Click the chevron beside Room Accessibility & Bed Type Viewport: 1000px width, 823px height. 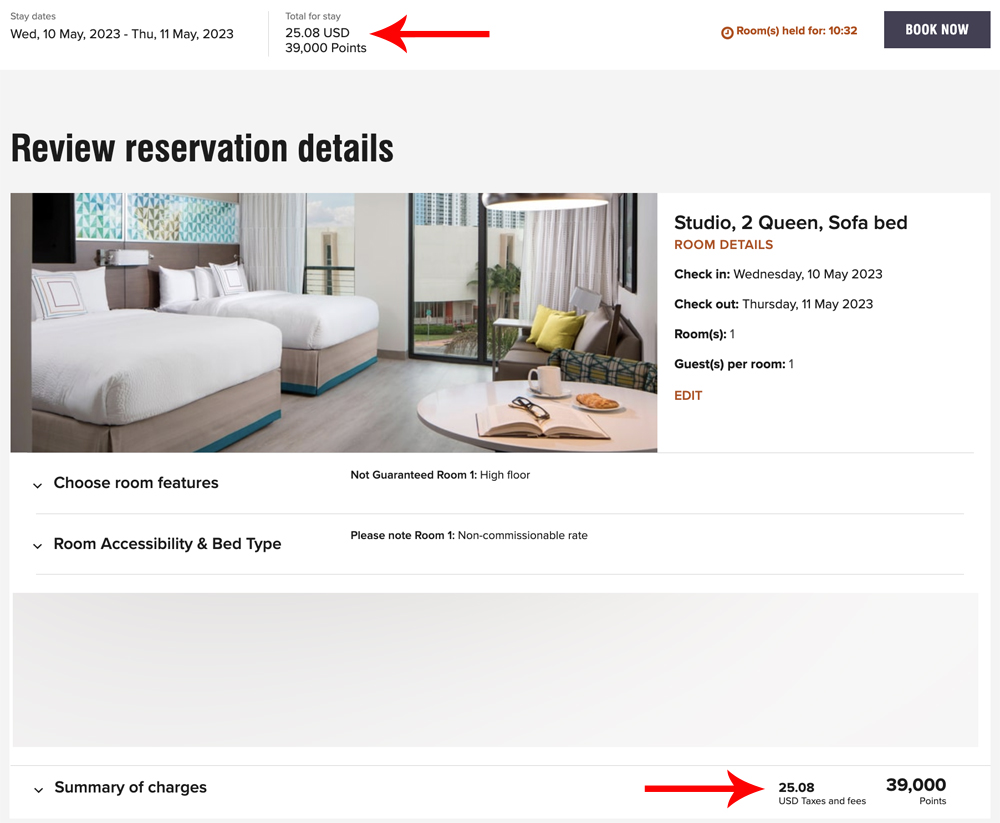[38, 546]
